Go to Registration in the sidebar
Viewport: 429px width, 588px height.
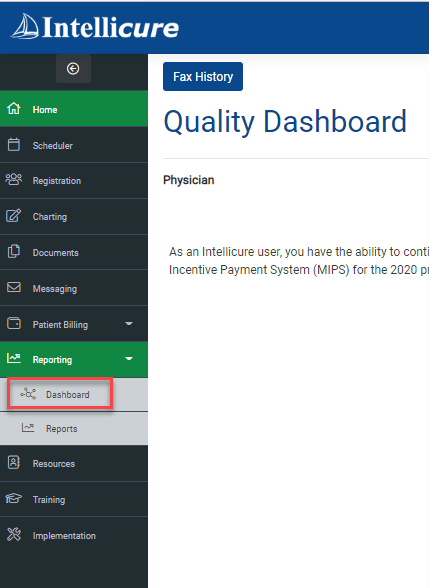pyautogui.click(x=74, y=180)
